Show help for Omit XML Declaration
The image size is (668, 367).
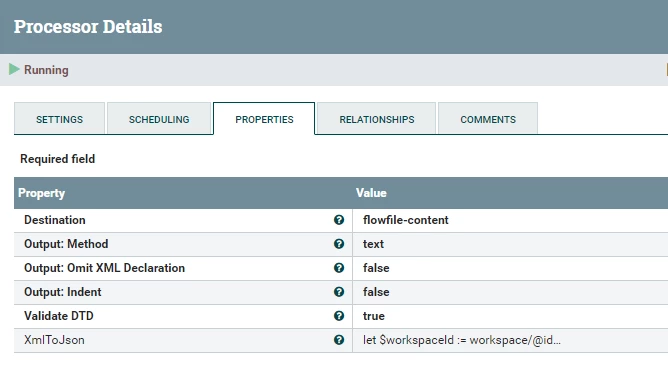[339, 268]
